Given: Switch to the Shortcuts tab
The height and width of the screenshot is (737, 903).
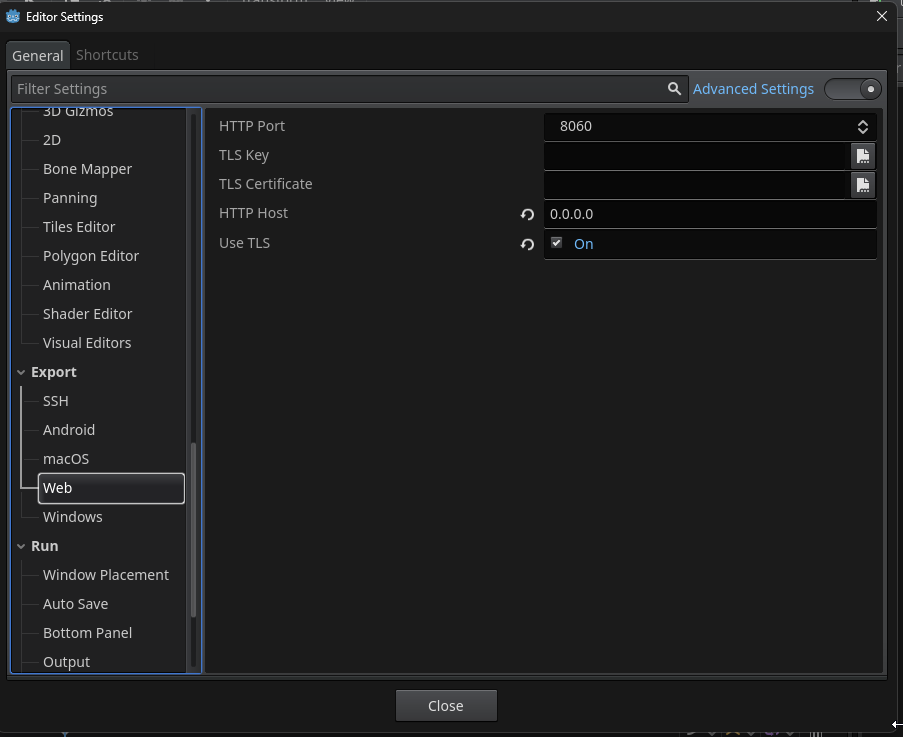Looking at the screenshot, I should point(107,55).
